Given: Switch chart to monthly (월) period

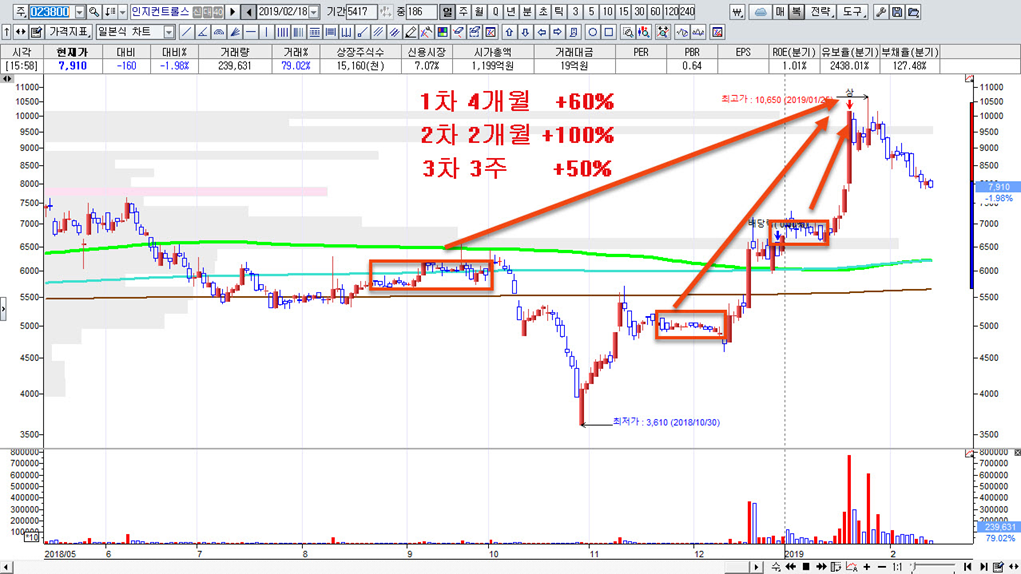Looking at the screenshot, I should point(479,12).
